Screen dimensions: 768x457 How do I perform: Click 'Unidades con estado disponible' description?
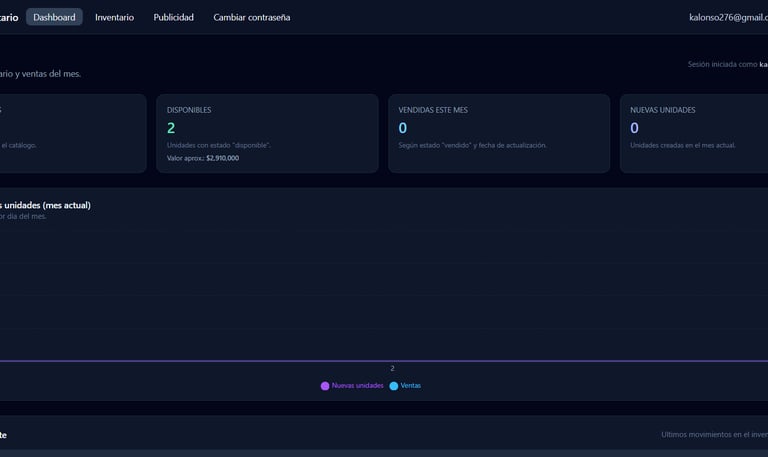point(218,145)
